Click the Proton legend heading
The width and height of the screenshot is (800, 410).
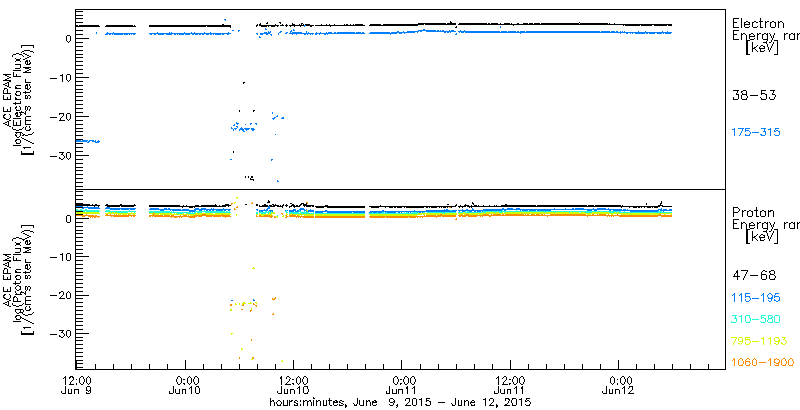point(756,211)
